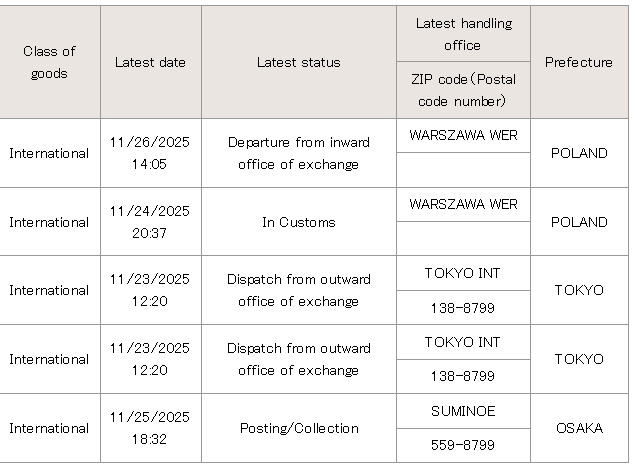This screenshot has height=469, width=635.
Task: Click the "In Customs" status cell
Action: click(298, 222)
